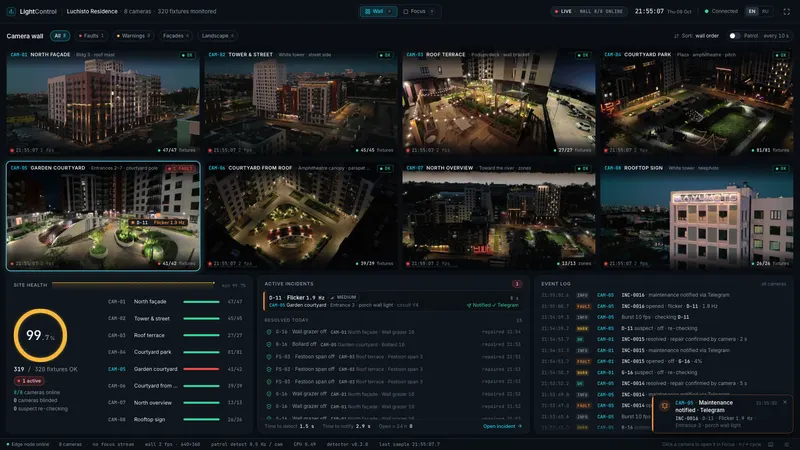This screenshot has height=450, width=800.
Task: Click the CAM-05 FAULT status badge
Action: pyautogui.click(x=181, y=168)
